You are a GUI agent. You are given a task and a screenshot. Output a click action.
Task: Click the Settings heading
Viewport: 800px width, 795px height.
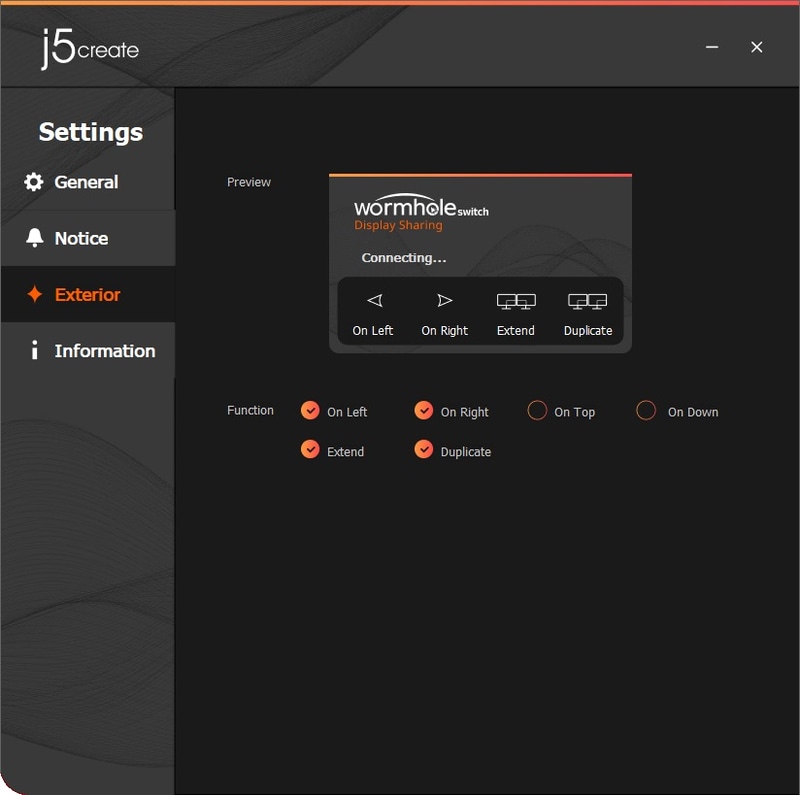(x=91, y=132)
